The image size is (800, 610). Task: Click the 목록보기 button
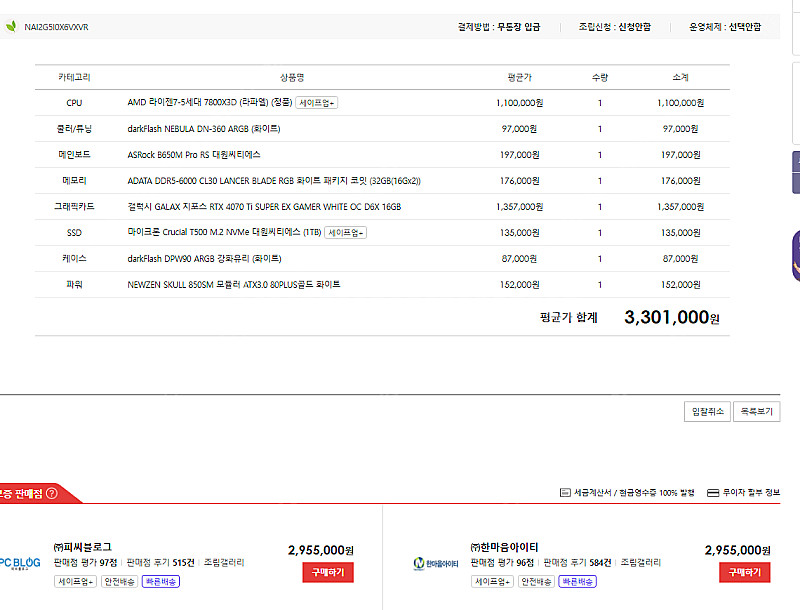click(757, 412)
